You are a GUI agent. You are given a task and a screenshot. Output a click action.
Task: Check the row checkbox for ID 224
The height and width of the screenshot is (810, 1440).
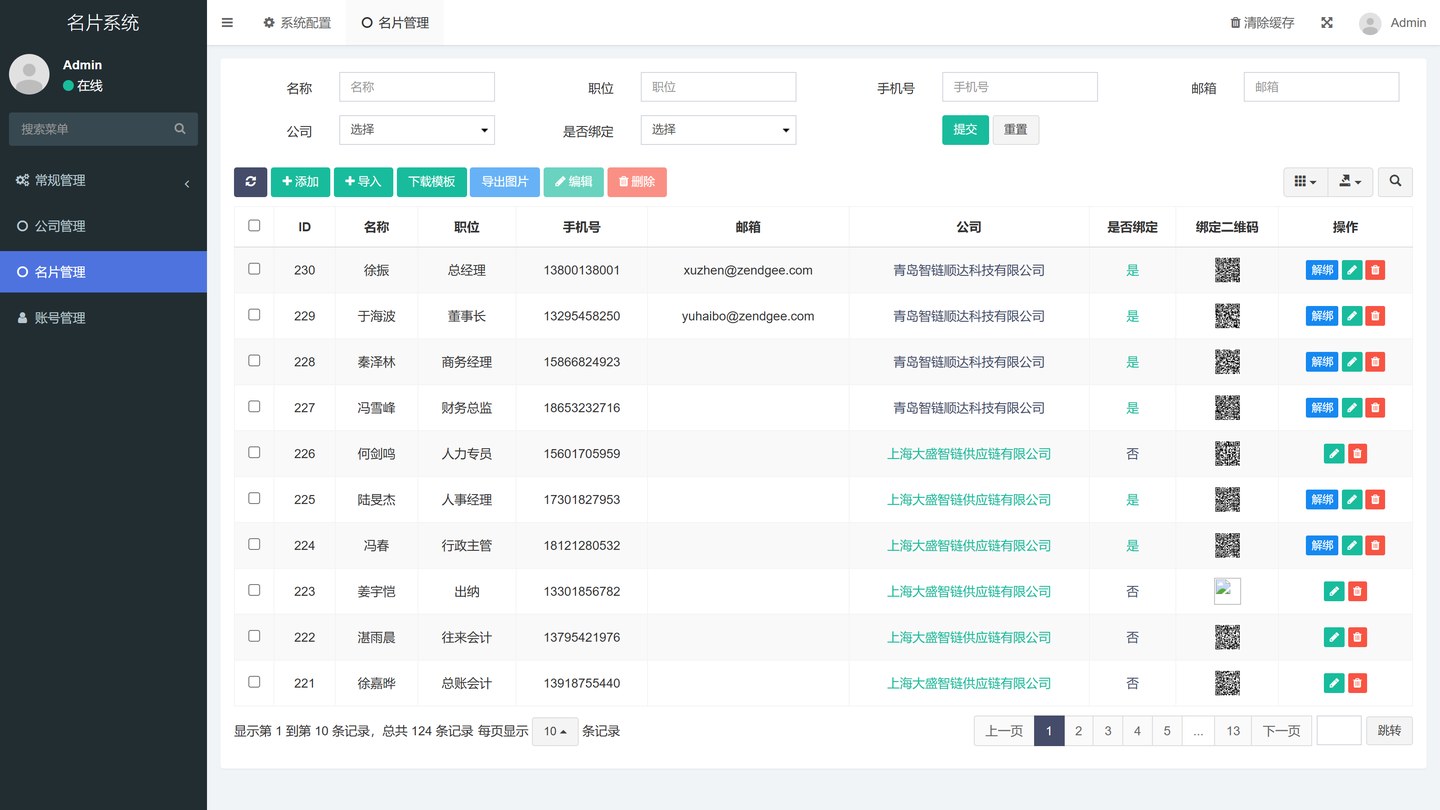coord(254,545)
